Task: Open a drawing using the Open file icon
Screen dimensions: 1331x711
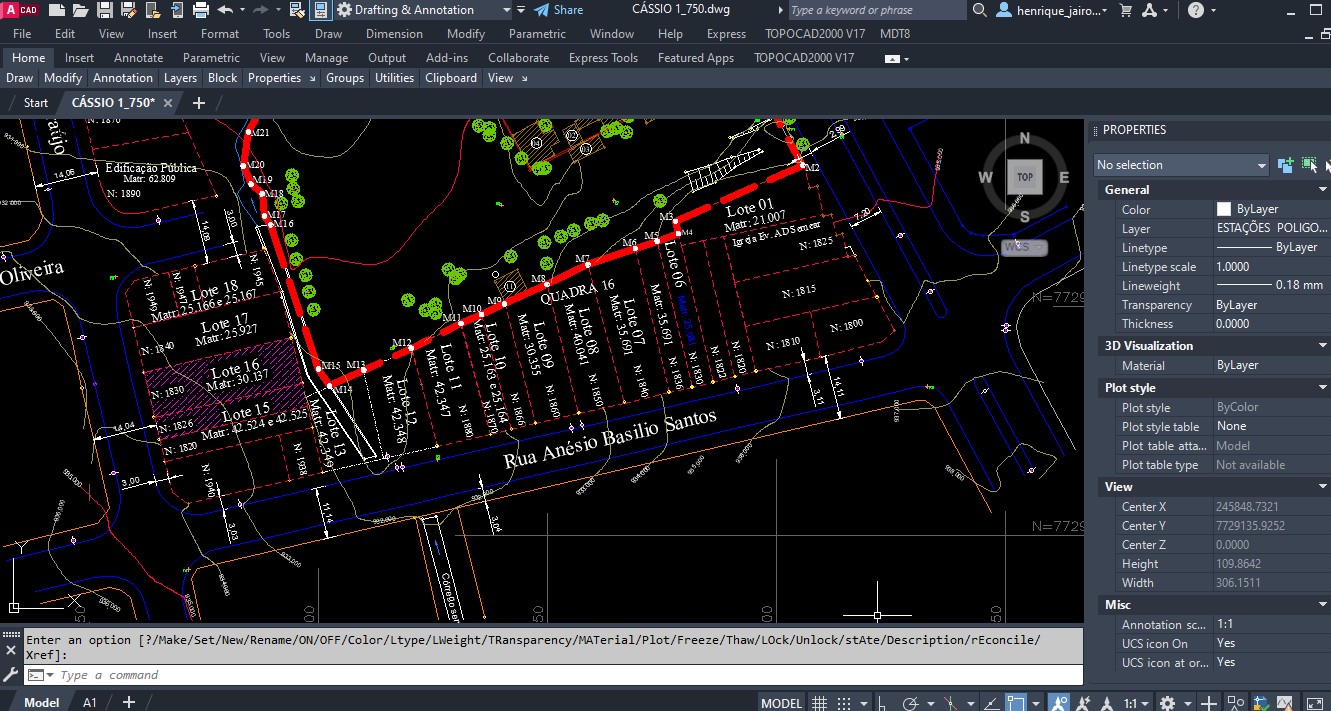Action: click(79, 10)
